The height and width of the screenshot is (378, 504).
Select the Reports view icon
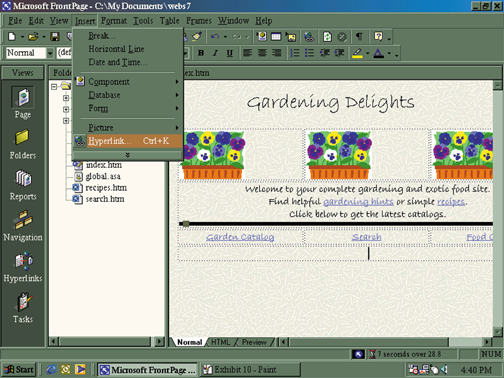[x=23, y=178]
